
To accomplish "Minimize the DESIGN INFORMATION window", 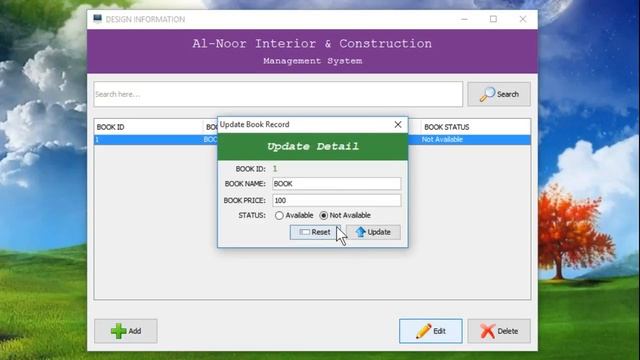I will (464, 19).
